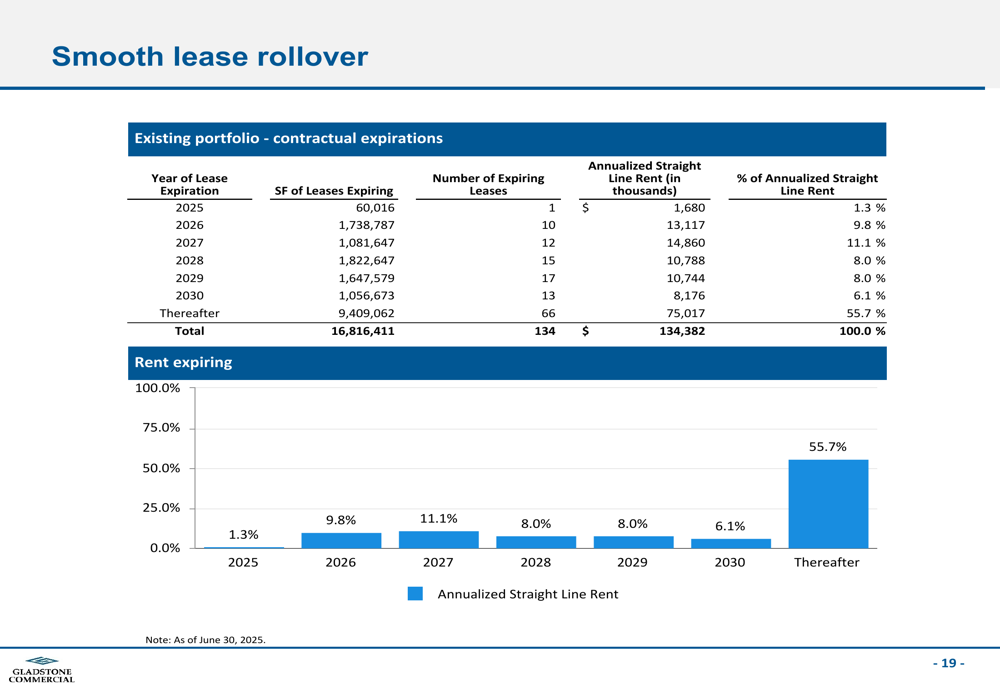The width and height of the screenshot is (1000, 685).
Task: Click the 134,382 total rent cell
Action: pos(682,331)
